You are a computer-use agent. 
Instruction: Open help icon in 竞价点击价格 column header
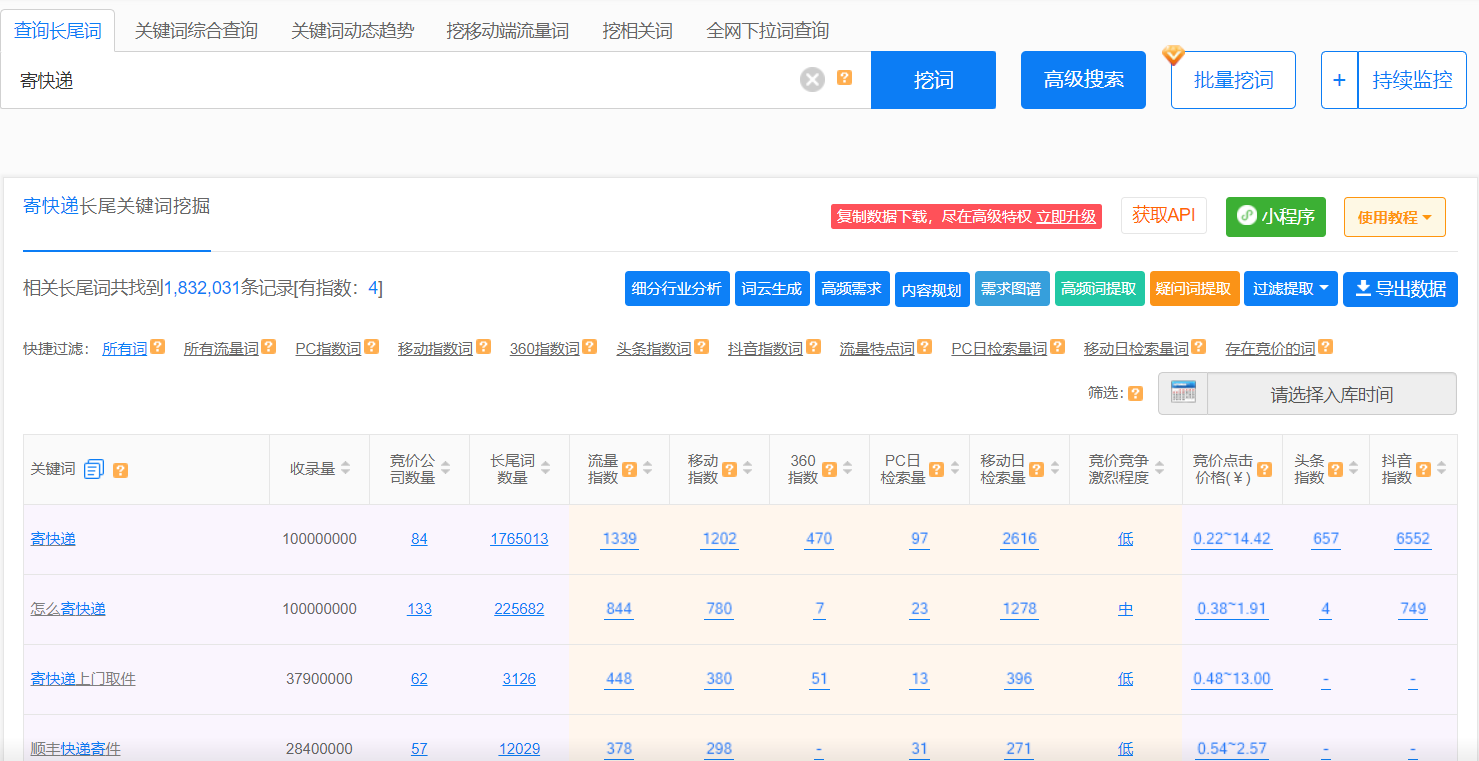pyautogui.click(x=1264, y=468)
